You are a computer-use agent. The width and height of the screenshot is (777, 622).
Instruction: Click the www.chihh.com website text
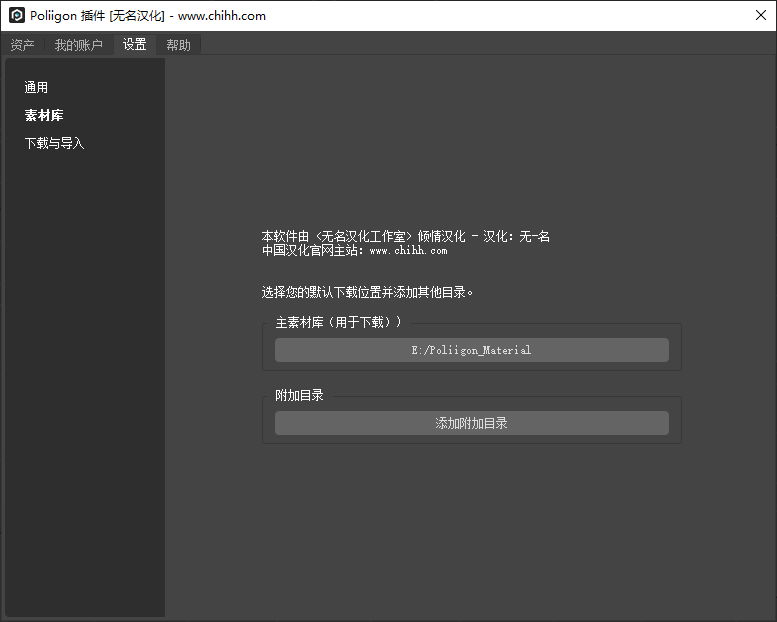pyautogui.click(x=408, y=251)
